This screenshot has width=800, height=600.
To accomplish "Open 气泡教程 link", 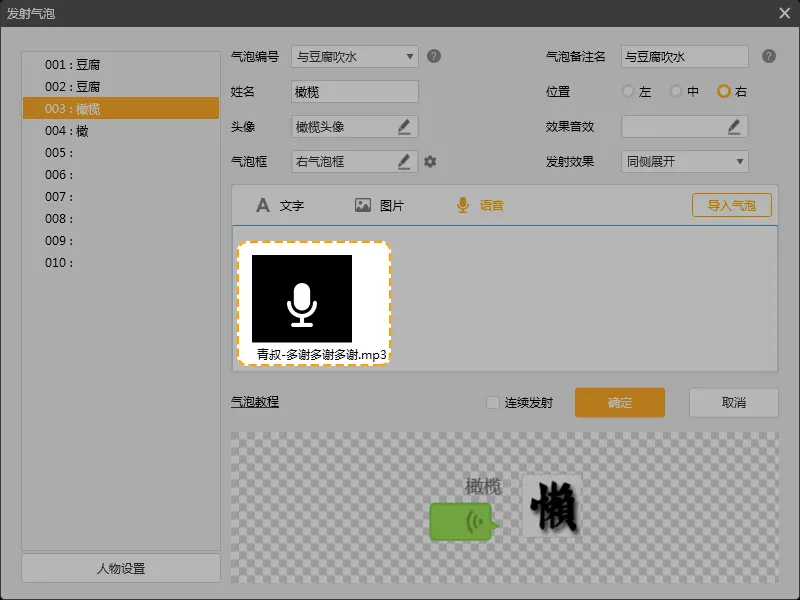I will coord(255,402).
